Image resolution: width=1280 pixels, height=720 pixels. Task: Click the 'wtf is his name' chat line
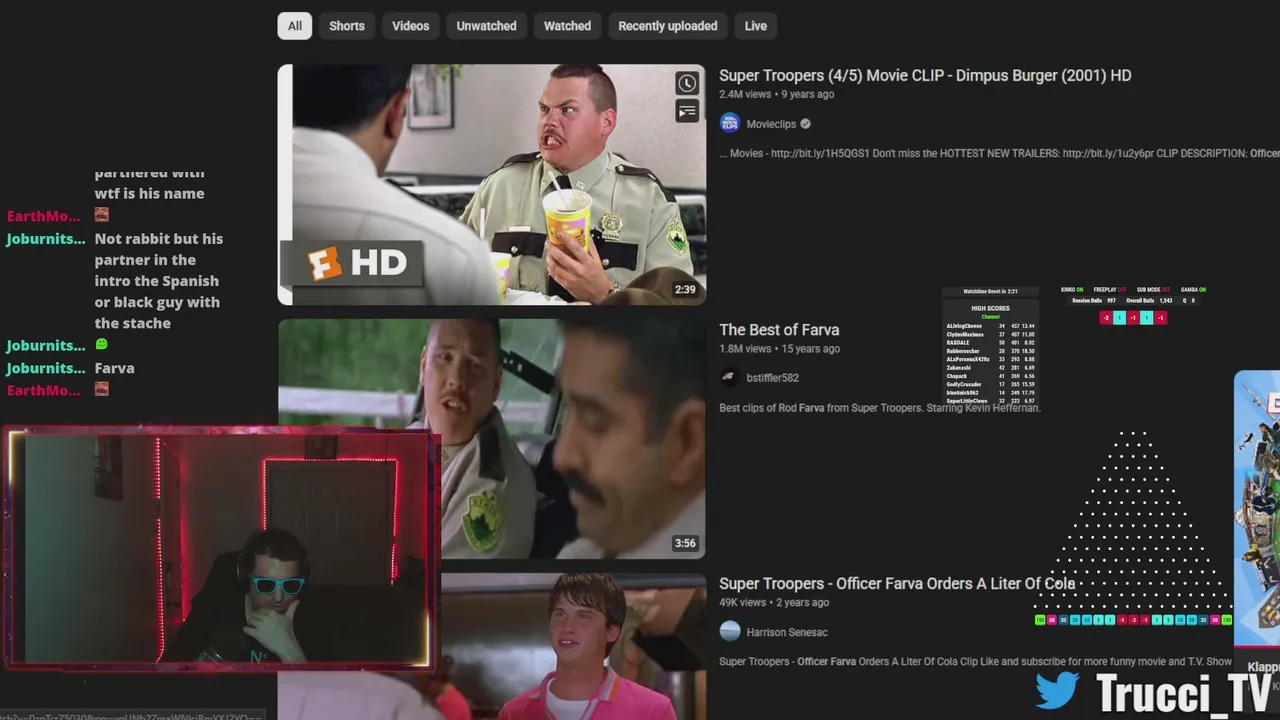pos(149,194)
